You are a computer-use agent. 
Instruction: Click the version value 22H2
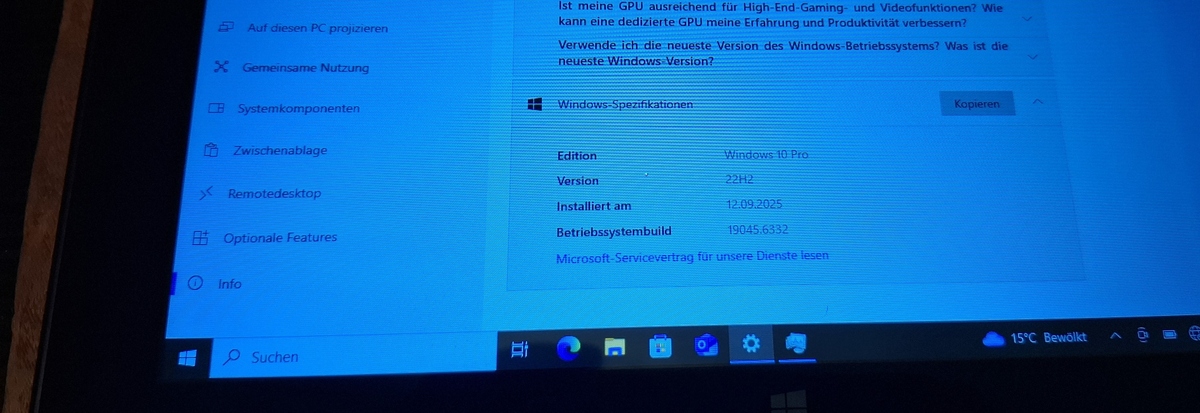739,180
